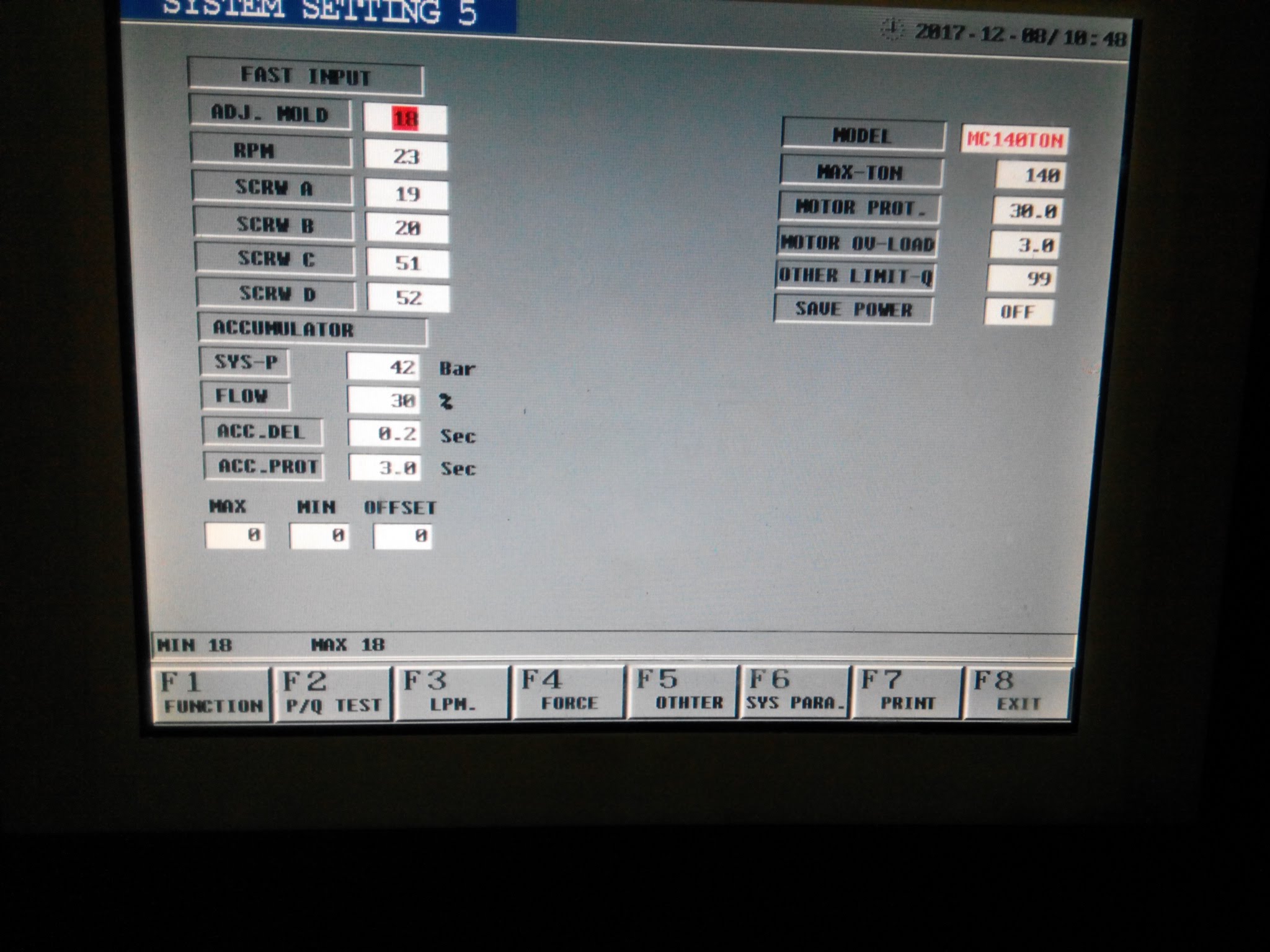Switch to the F3 LPM. page

pos(452,692)
